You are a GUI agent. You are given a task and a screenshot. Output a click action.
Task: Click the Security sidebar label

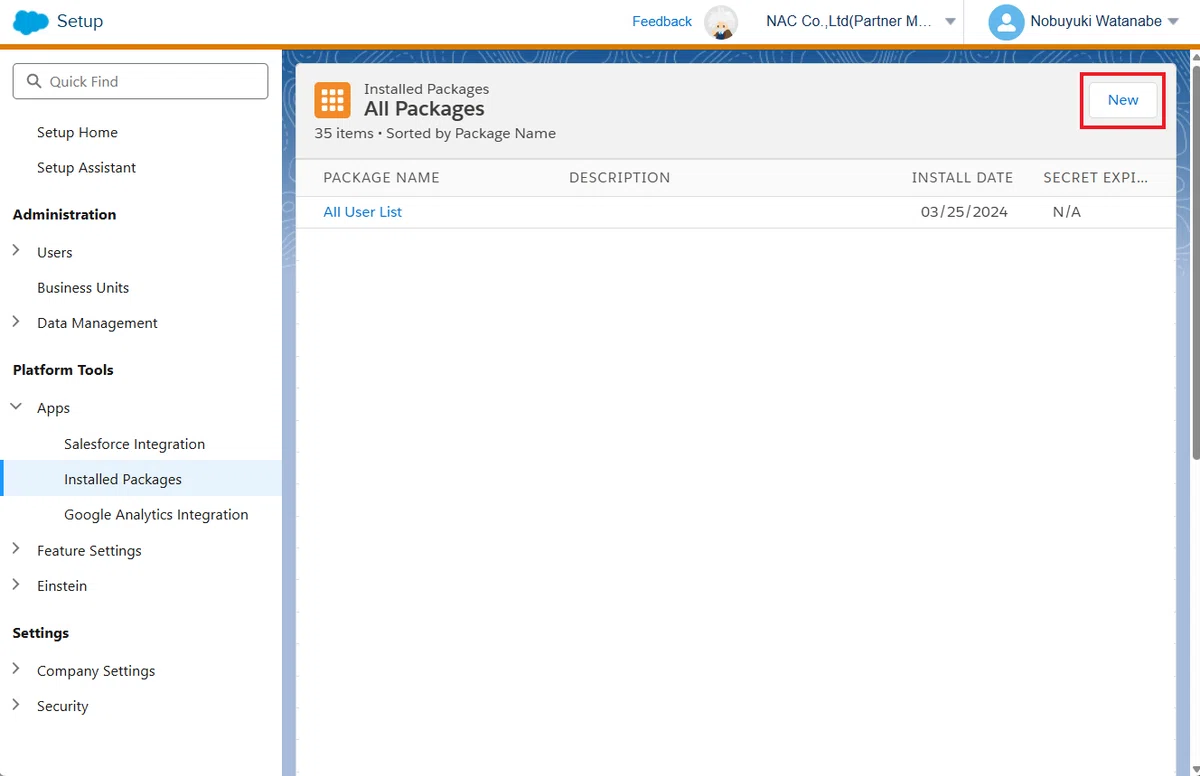[x=62, y=706]
